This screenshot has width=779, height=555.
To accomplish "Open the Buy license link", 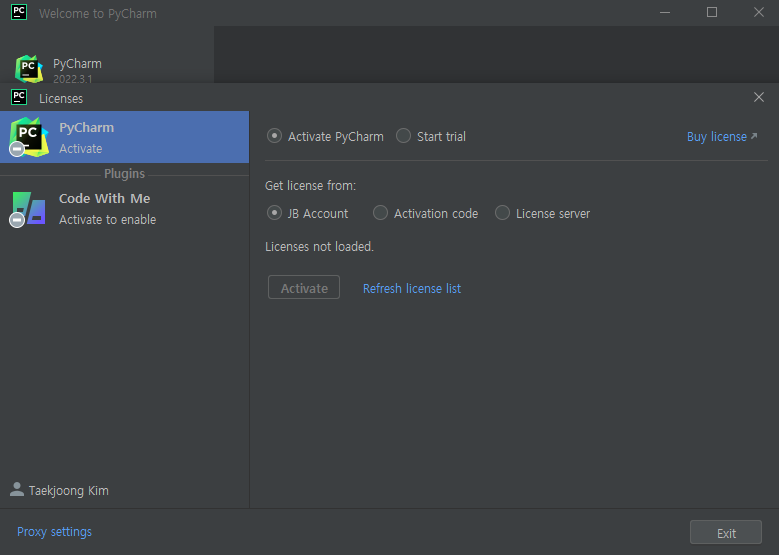I will click(x=716, y=137).
